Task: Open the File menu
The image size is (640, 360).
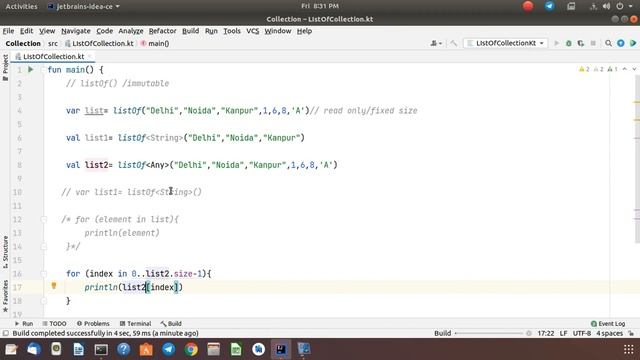Action: point(8,31)
